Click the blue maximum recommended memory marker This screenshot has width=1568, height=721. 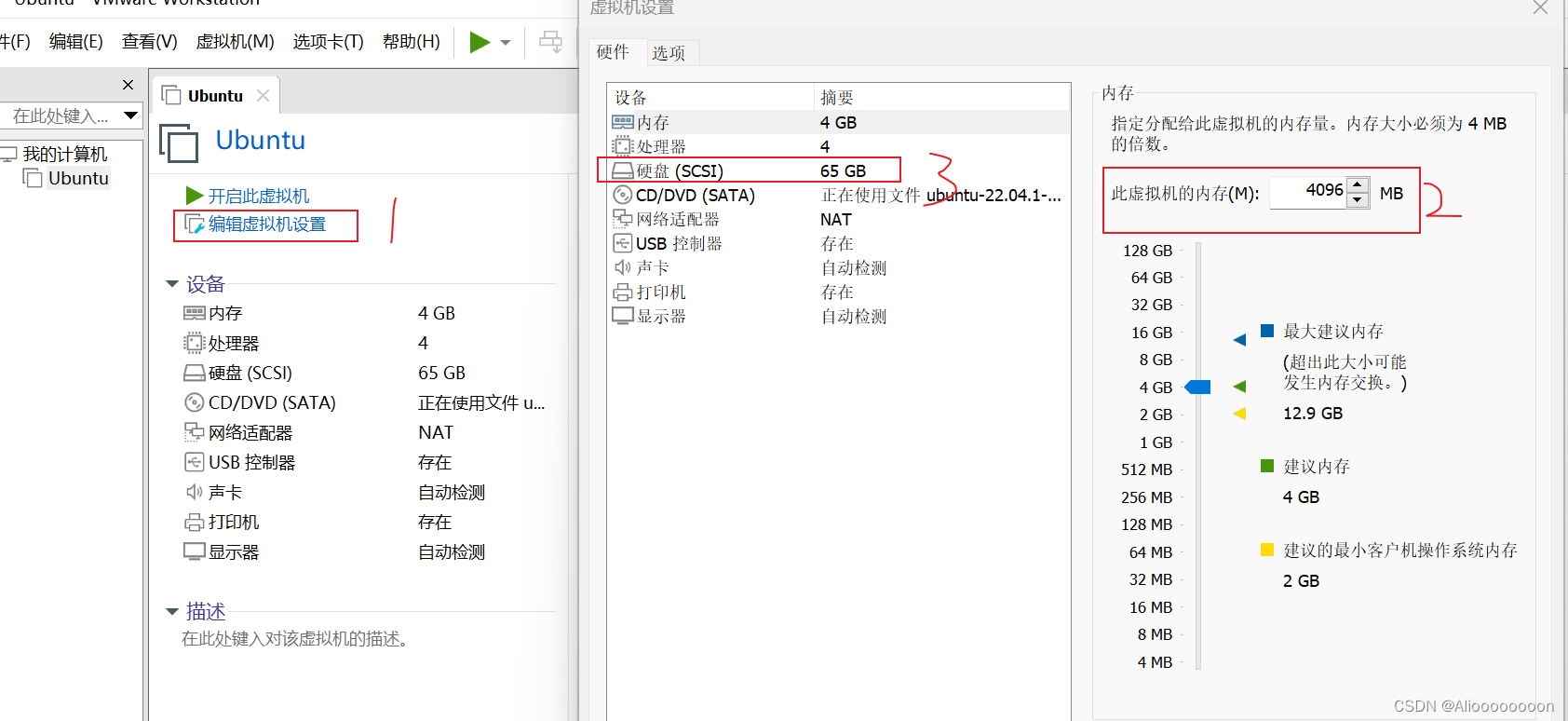1239,340
